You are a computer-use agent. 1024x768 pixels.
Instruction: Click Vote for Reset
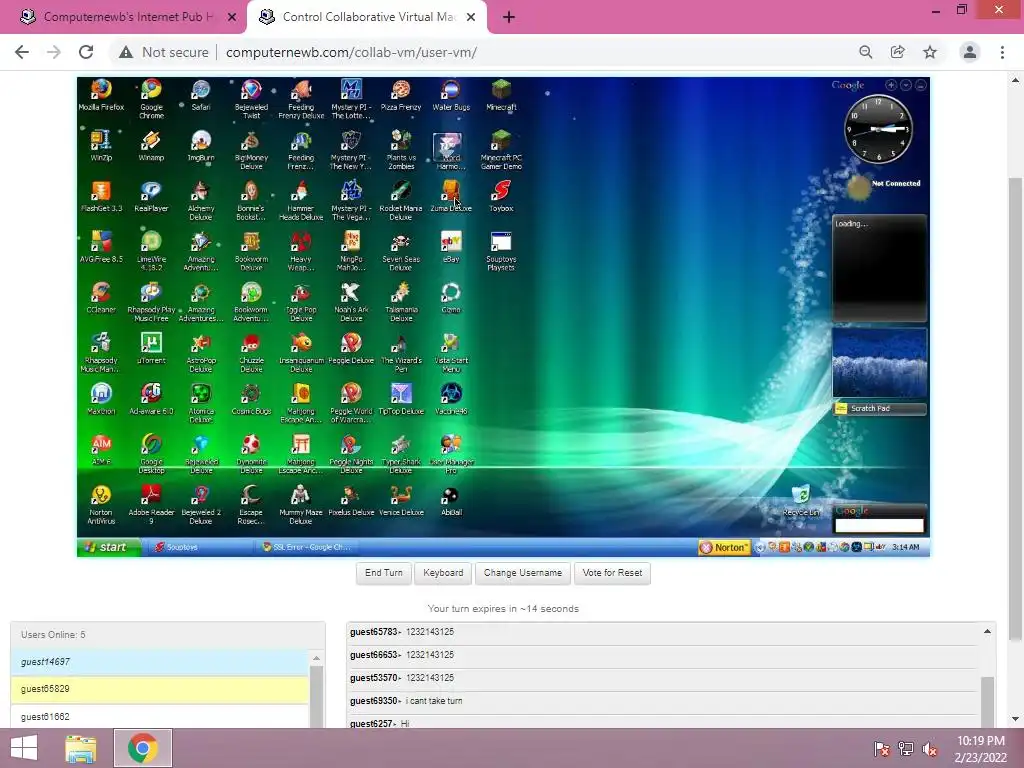click(613, 573)
